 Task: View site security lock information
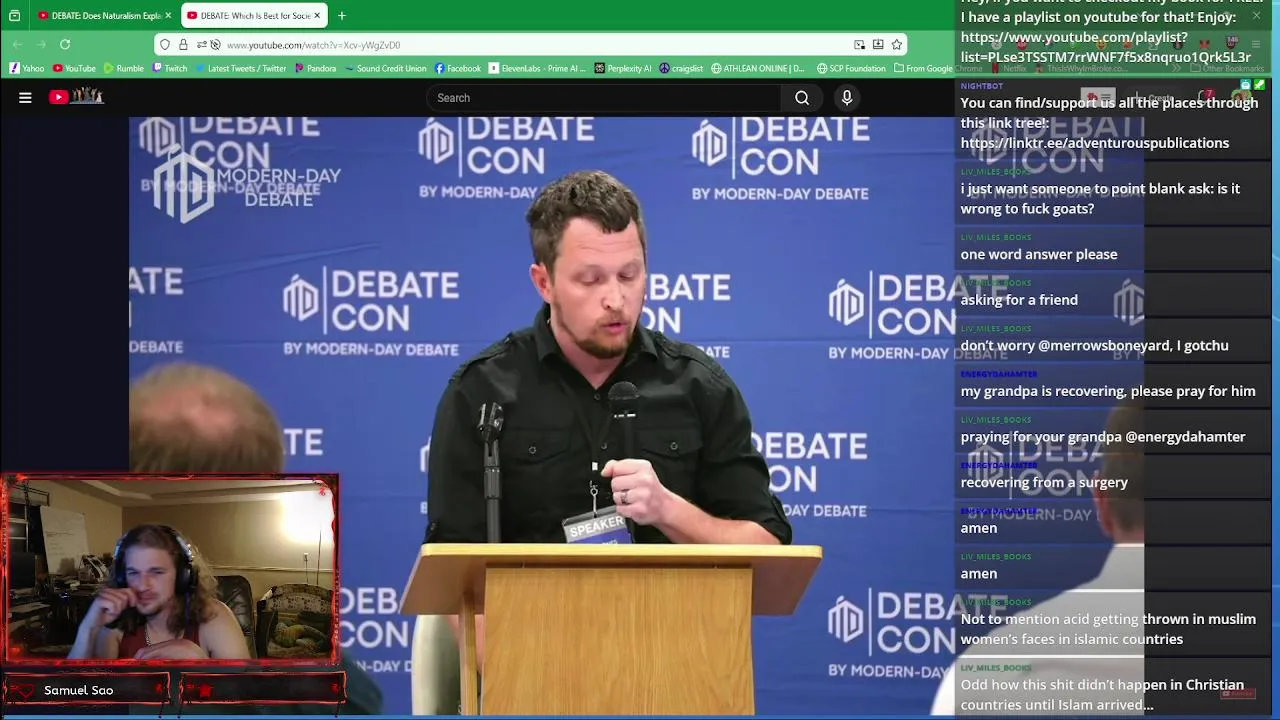pyautogui.click(x=183, y=45)
